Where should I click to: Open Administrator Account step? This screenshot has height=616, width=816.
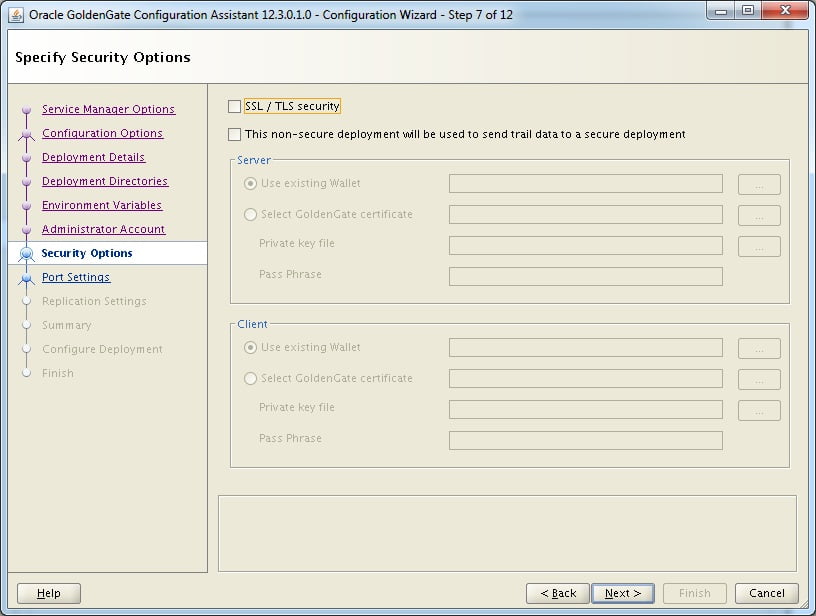click(x=104, y=229)
